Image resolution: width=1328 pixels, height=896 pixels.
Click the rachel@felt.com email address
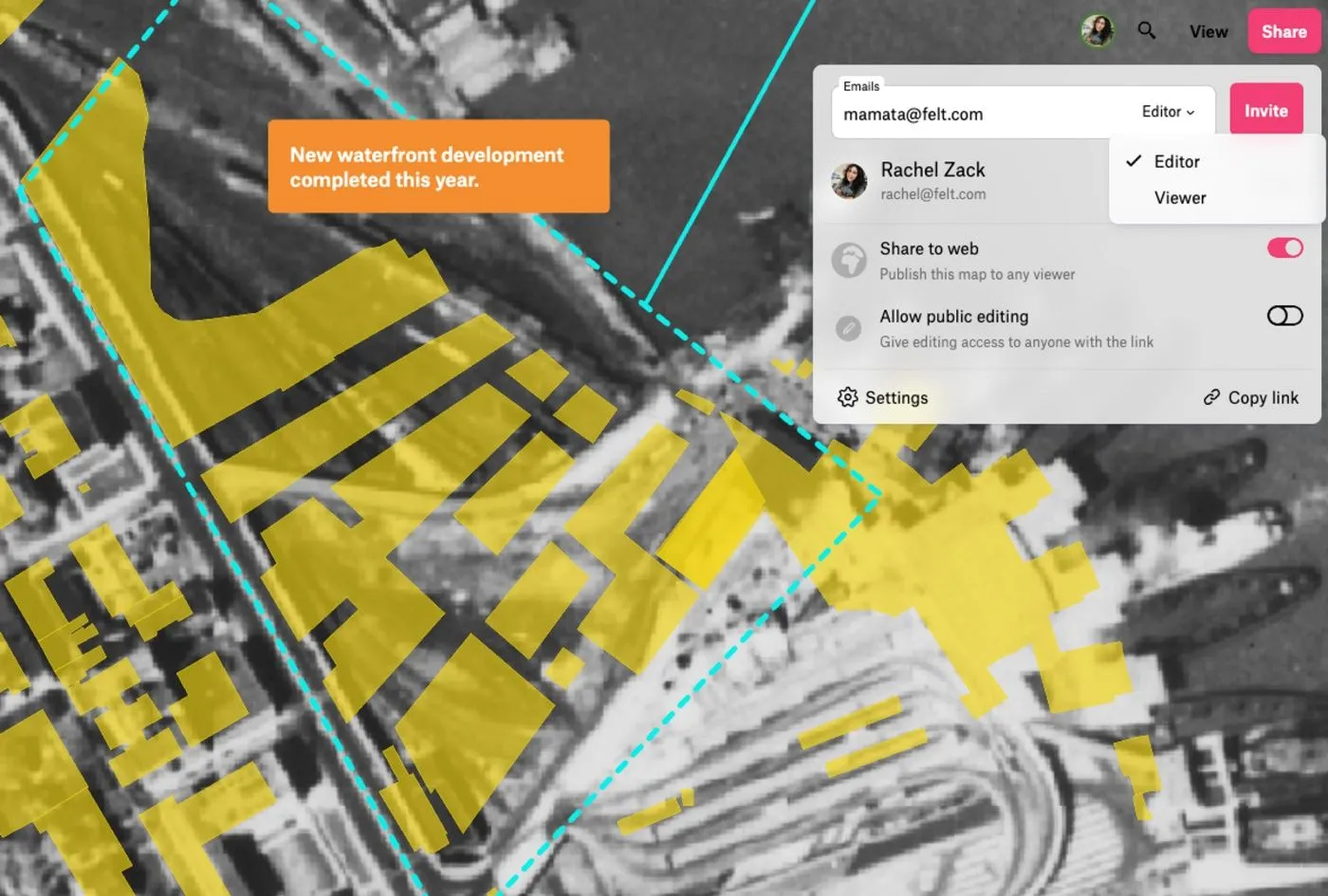click(932, 194)
